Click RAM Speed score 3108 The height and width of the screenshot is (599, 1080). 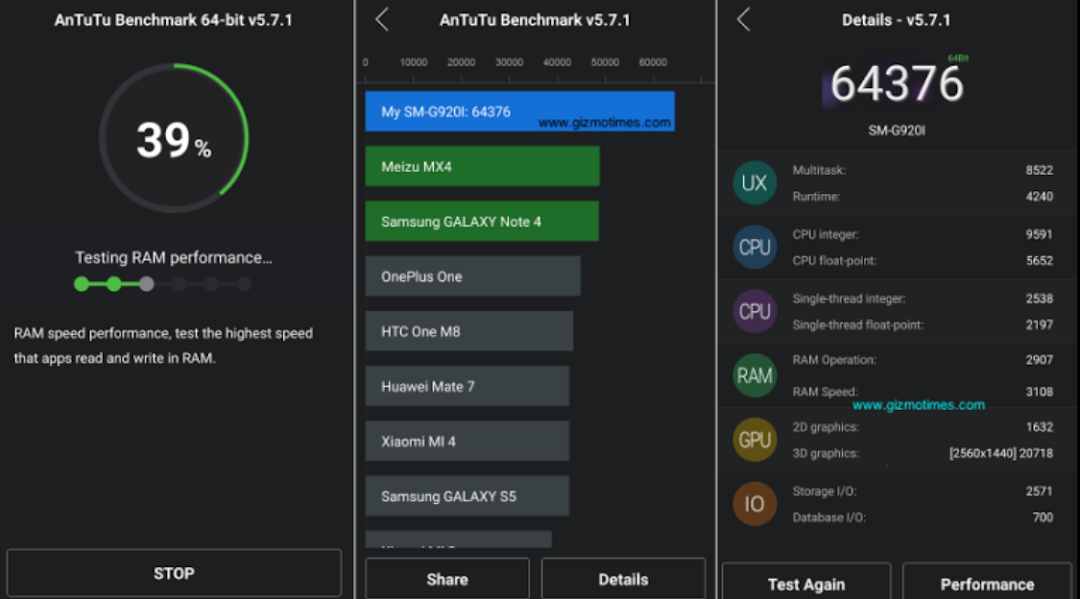click(x=1039, y=392)
